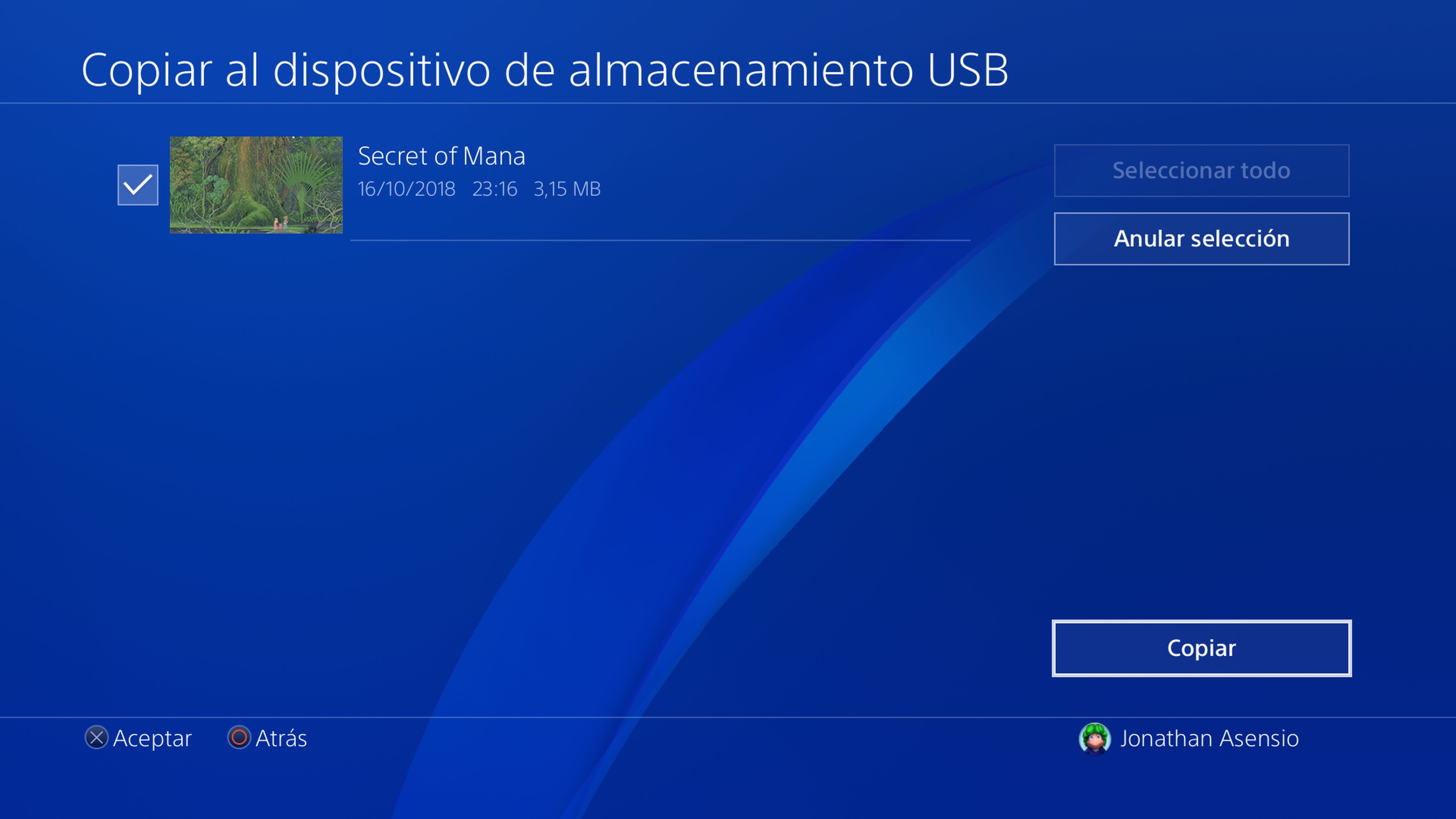
Task: Go back using the Atrás label
Action: coord(281,738)
